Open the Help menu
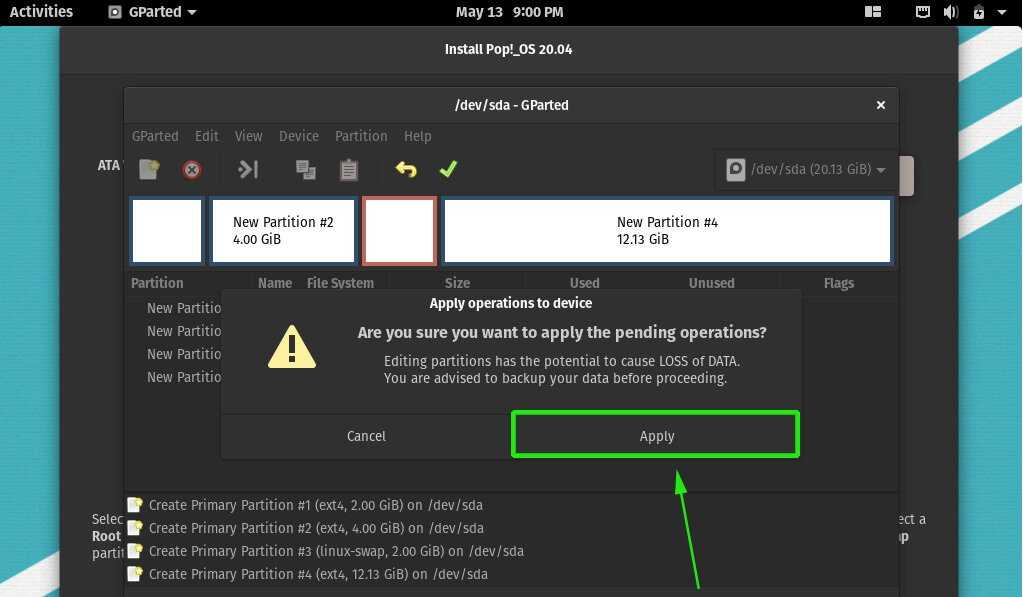The image size is (1023, 597). [418, 136]
